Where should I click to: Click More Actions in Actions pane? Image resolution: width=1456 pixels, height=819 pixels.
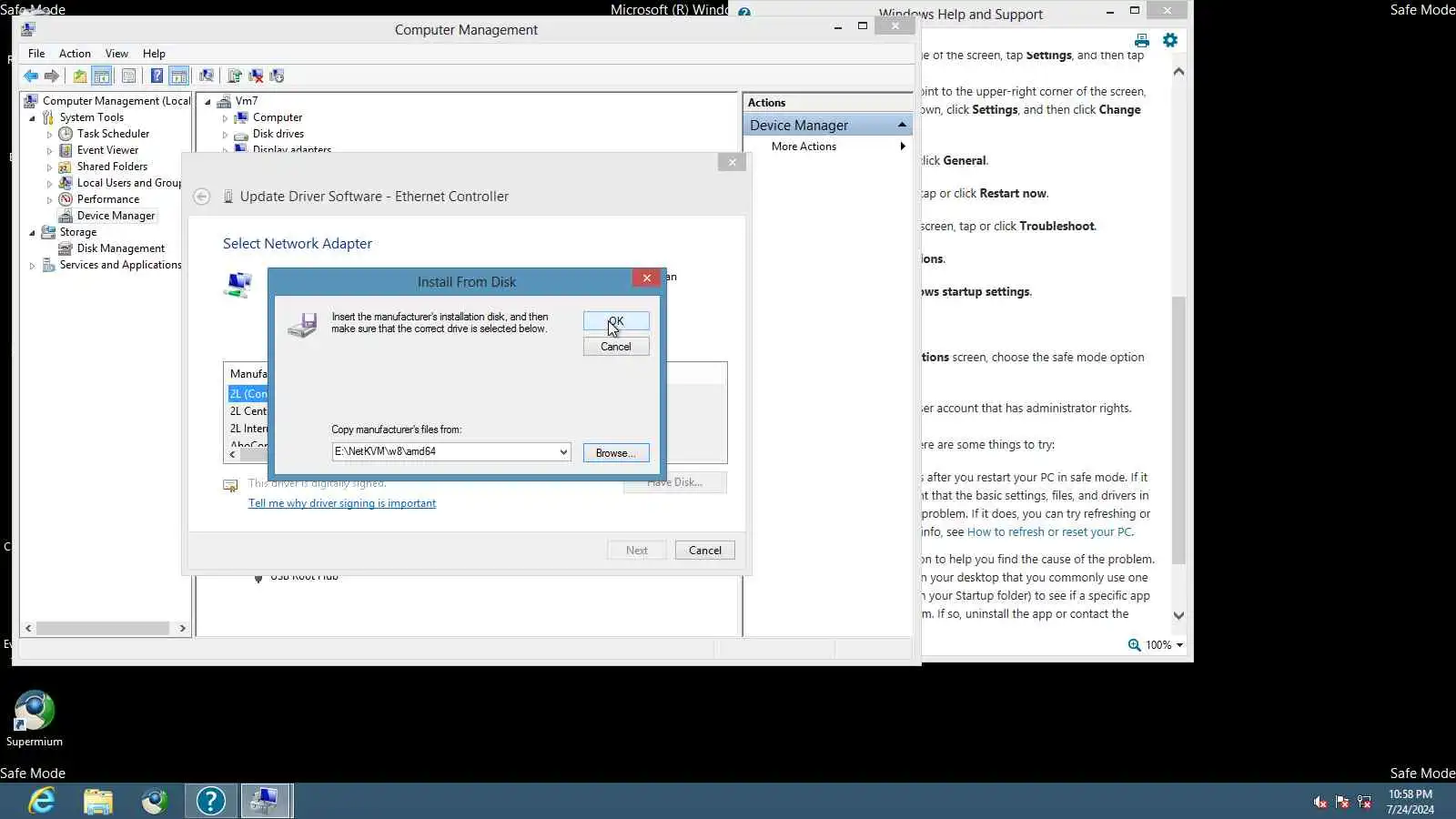pos(804,147)
